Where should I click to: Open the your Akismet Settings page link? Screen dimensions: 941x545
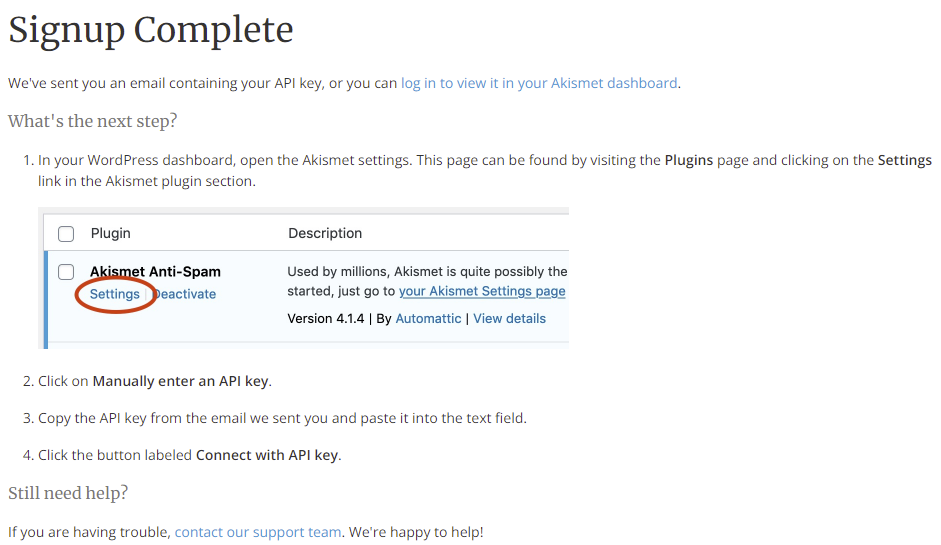[x=482, y=291]
